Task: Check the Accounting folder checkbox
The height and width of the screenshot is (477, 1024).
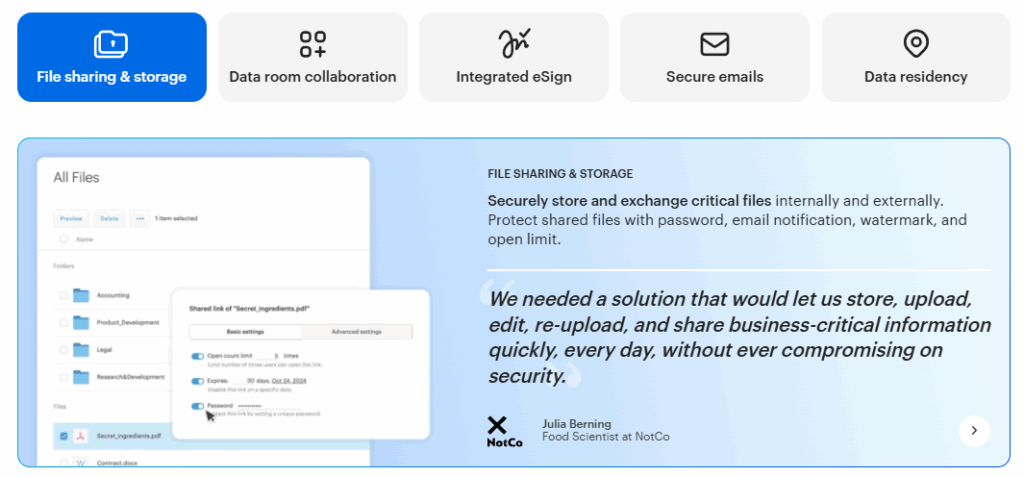Action: tap(64, 296)
